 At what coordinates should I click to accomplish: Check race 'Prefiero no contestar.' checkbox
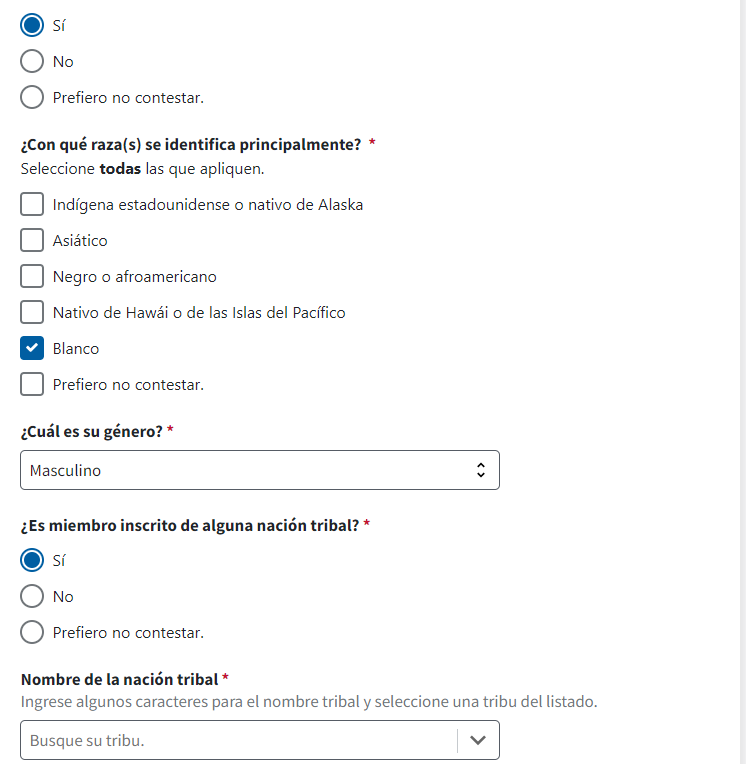click(x=32, y=384)
